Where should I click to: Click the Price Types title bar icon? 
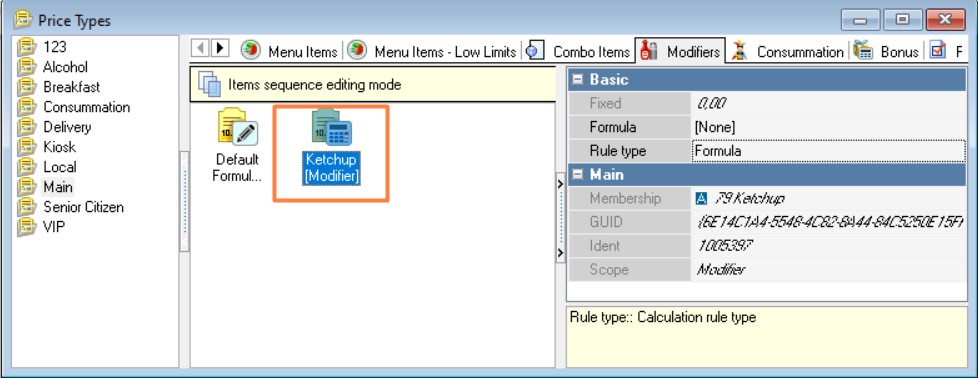pyautogui.click(x=23, y=20)
